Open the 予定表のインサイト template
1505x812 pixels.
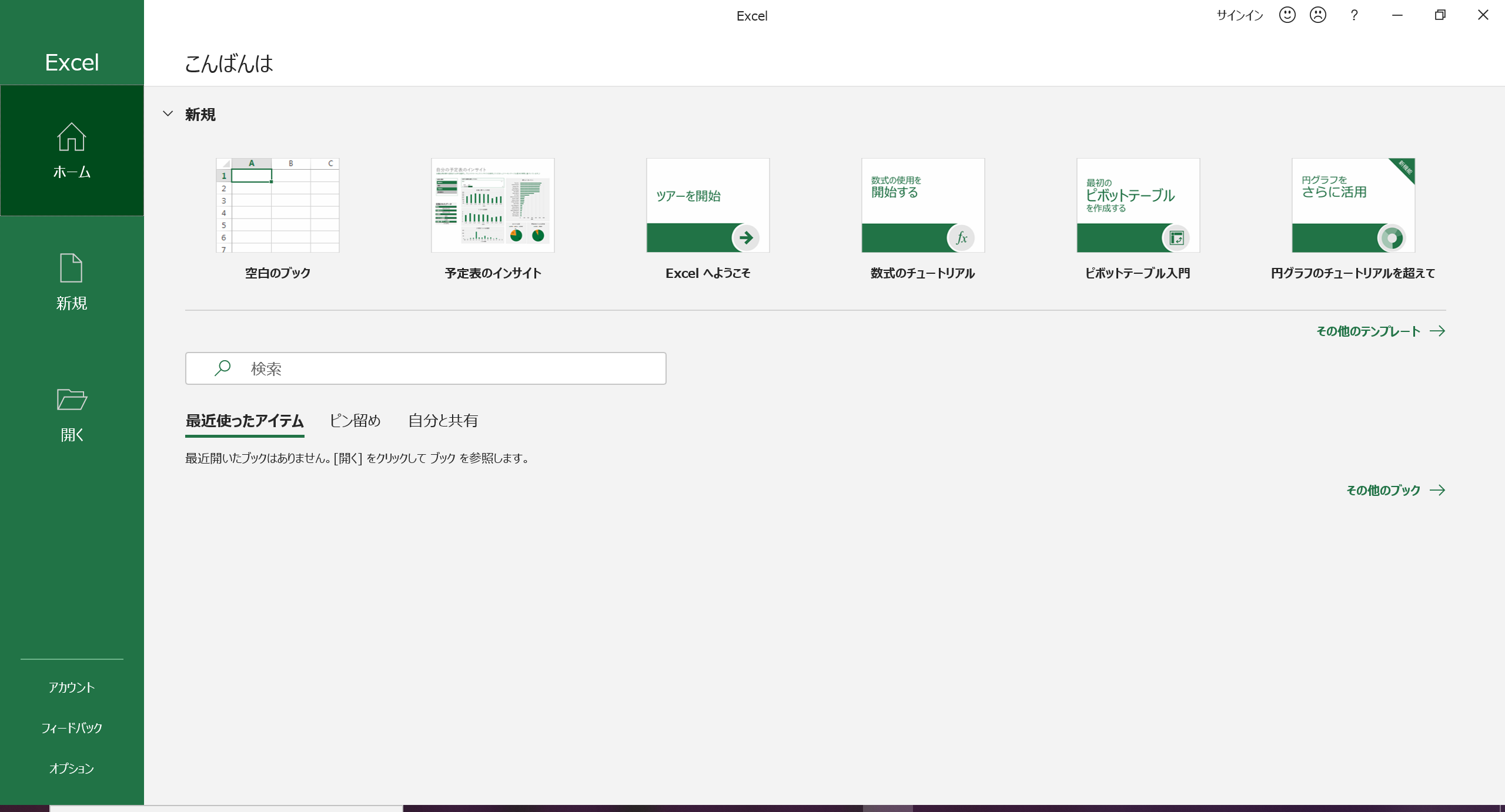click(493, 219)
